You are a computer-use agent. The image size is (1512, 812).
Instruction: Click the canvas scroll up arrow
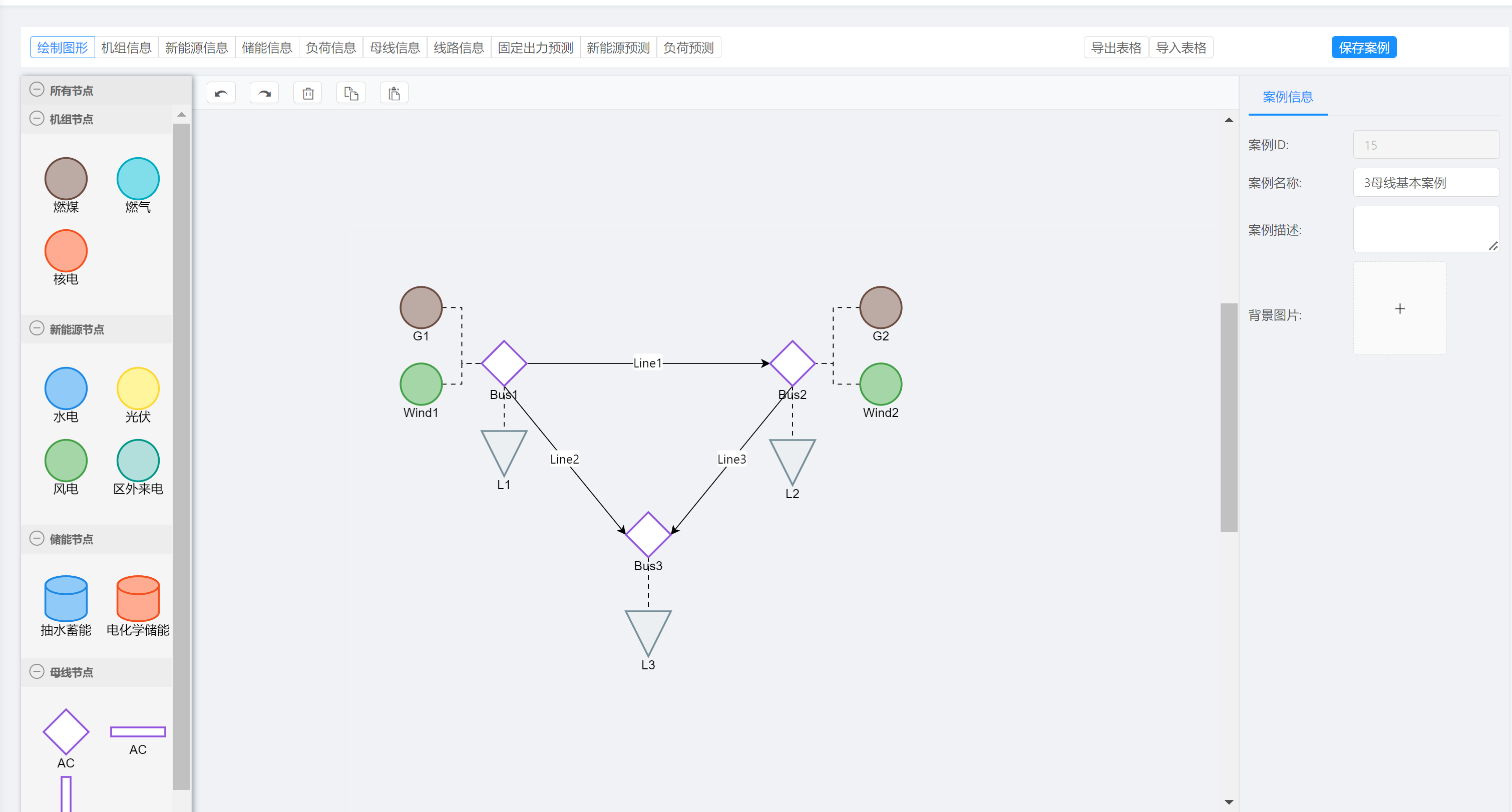[1229, 120]
